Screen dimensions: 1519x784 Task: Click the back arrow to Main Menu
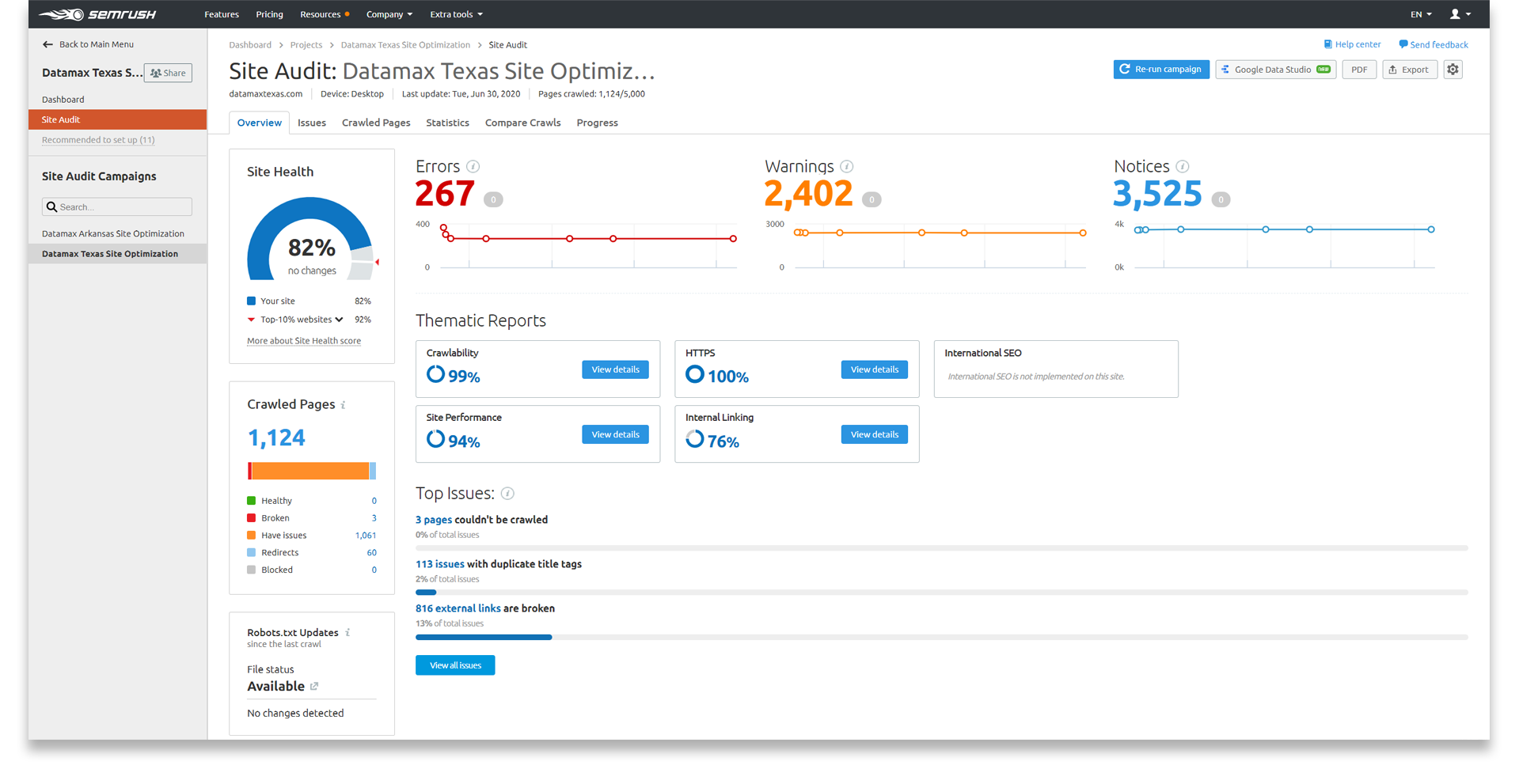coord(47,44)
